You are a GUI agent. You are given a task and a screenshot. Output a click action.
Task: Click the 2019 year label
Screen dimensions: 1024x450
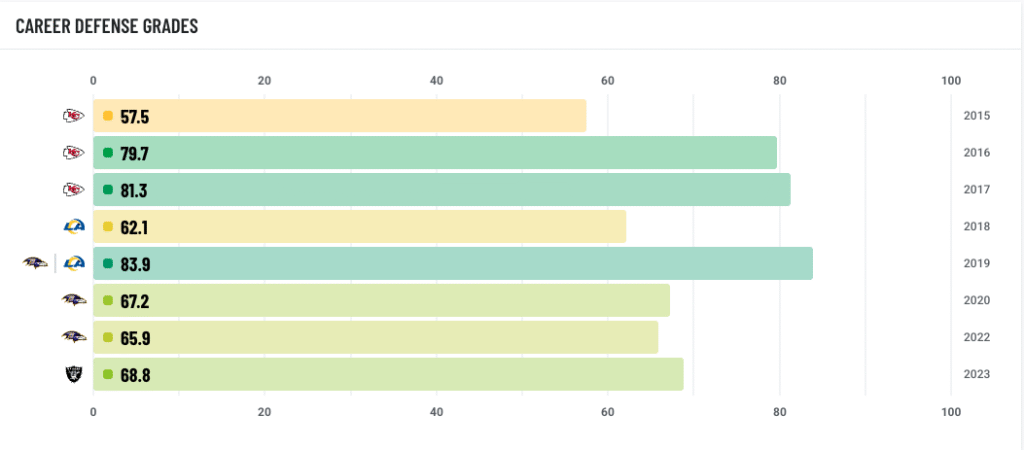[x=976, y=264]
